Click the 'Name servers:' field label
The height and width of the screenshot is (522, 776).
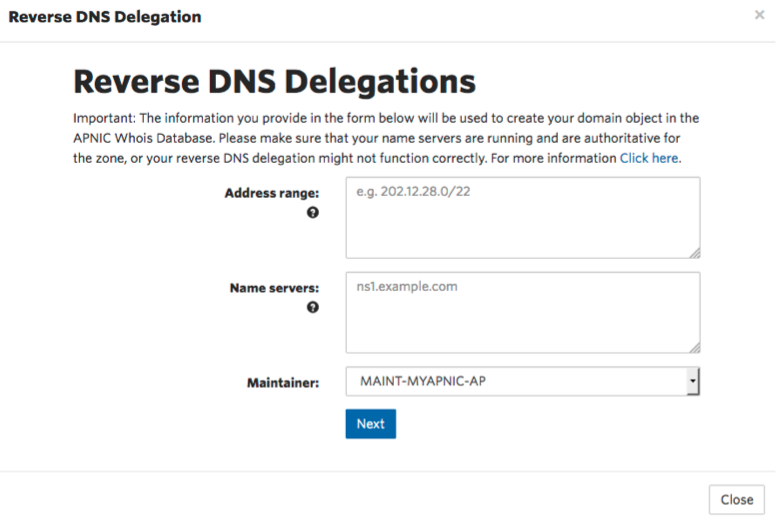pyautogui.click(x=274, y=288)
